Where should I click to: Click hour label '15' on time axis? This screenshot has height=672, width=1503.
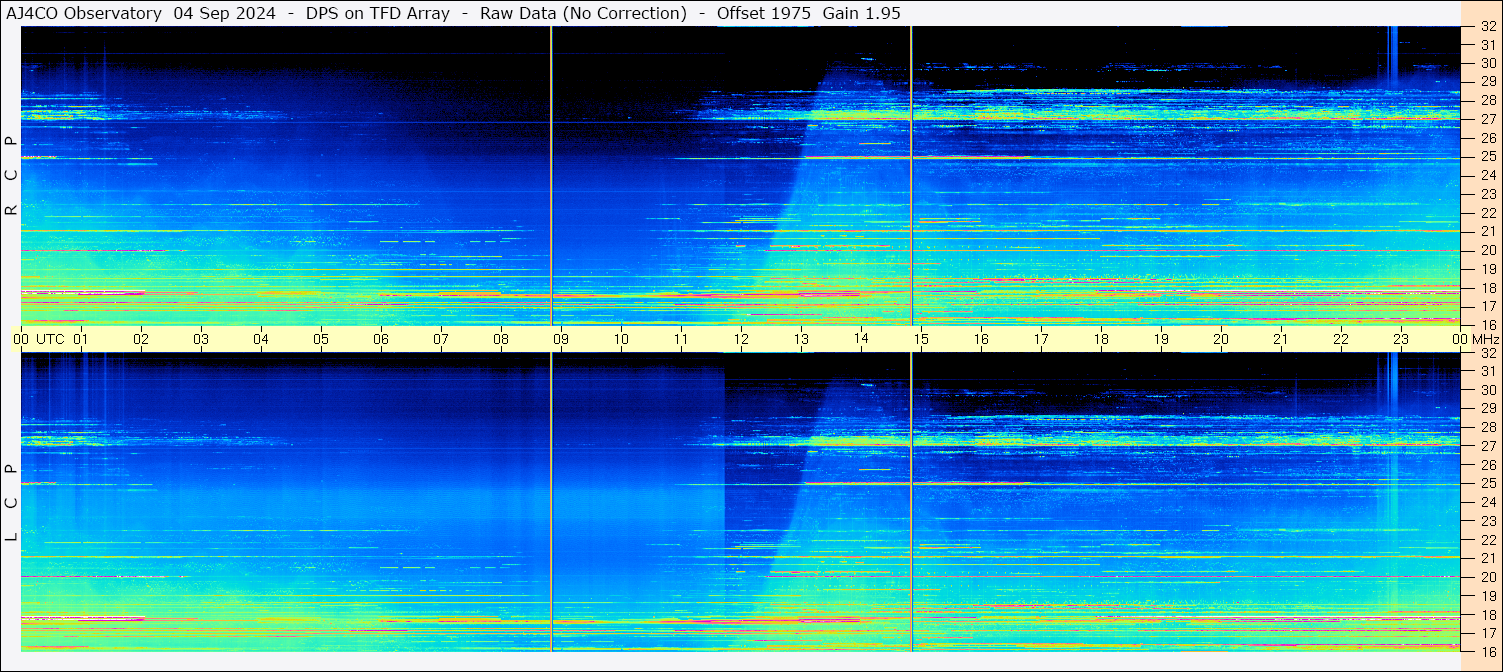[921, 339]
